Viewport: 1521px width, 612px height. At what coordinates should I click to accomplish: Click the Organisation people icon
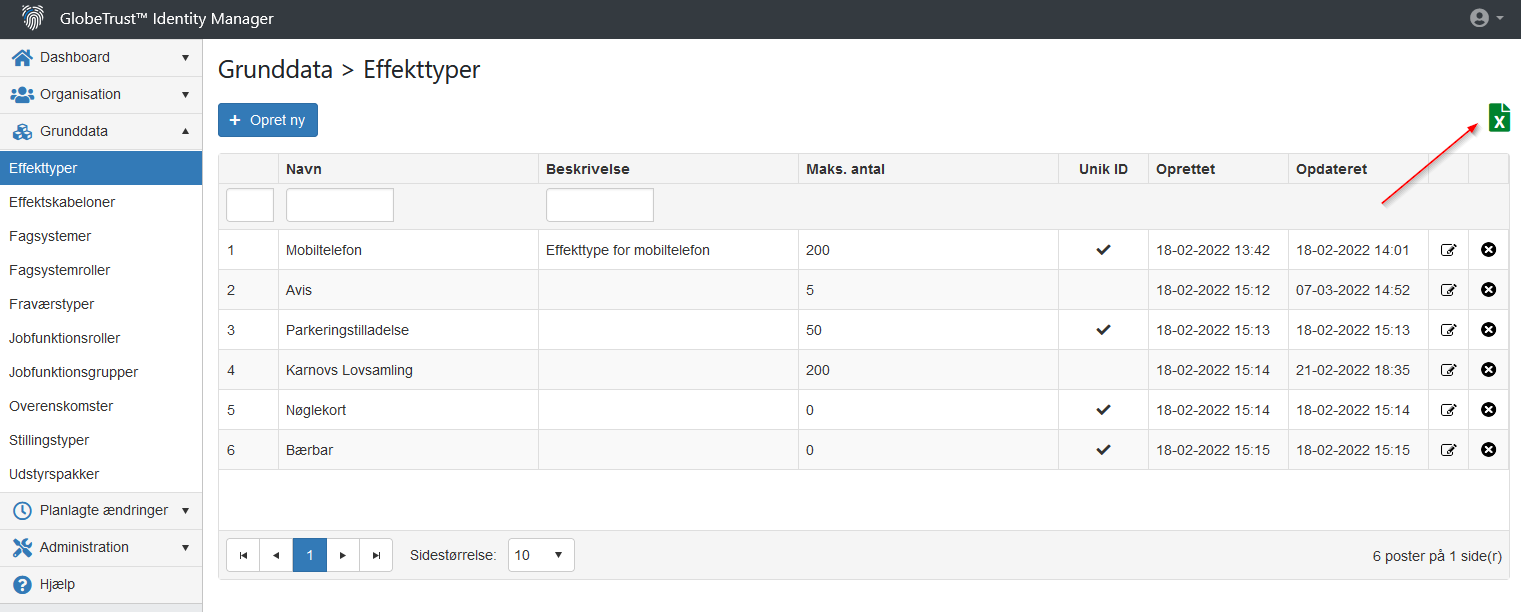tap(22, 94)
